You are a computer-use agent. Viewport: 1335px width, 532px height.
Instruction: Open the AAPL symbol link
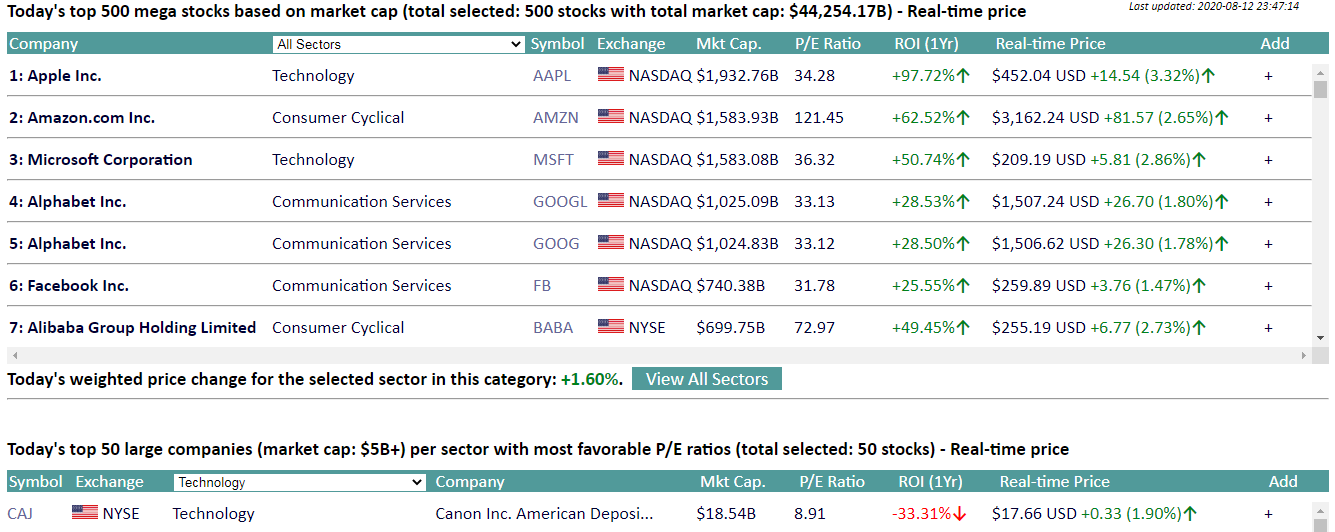(x=552, y=76)
